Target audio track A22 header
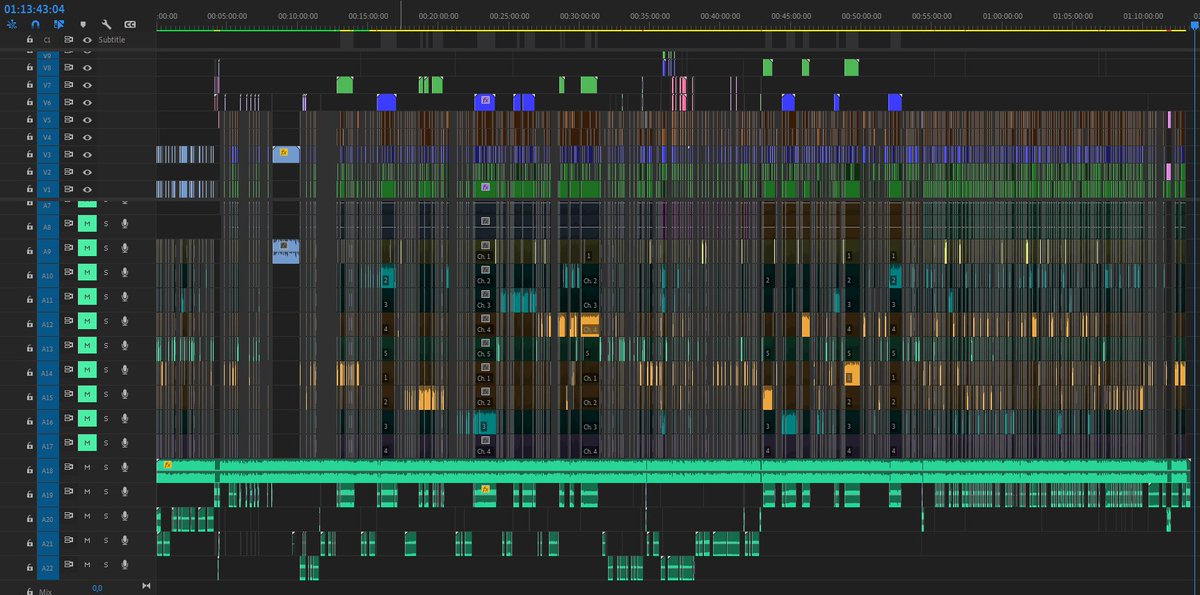This screenshot has height=595, width=1200. (47, 567)
